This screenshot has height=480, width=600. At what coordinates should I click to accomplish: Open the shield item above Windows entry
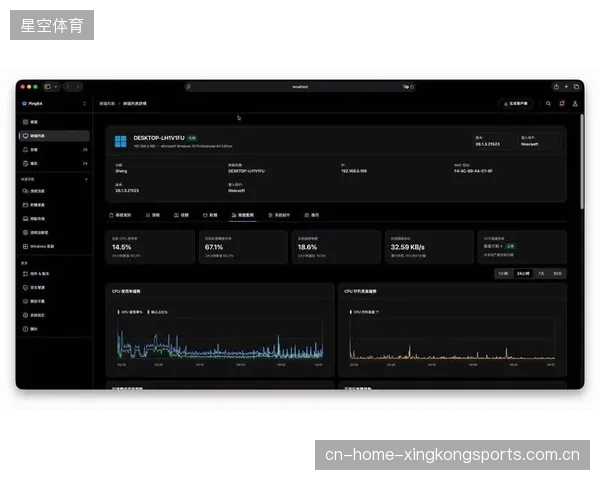54,232
